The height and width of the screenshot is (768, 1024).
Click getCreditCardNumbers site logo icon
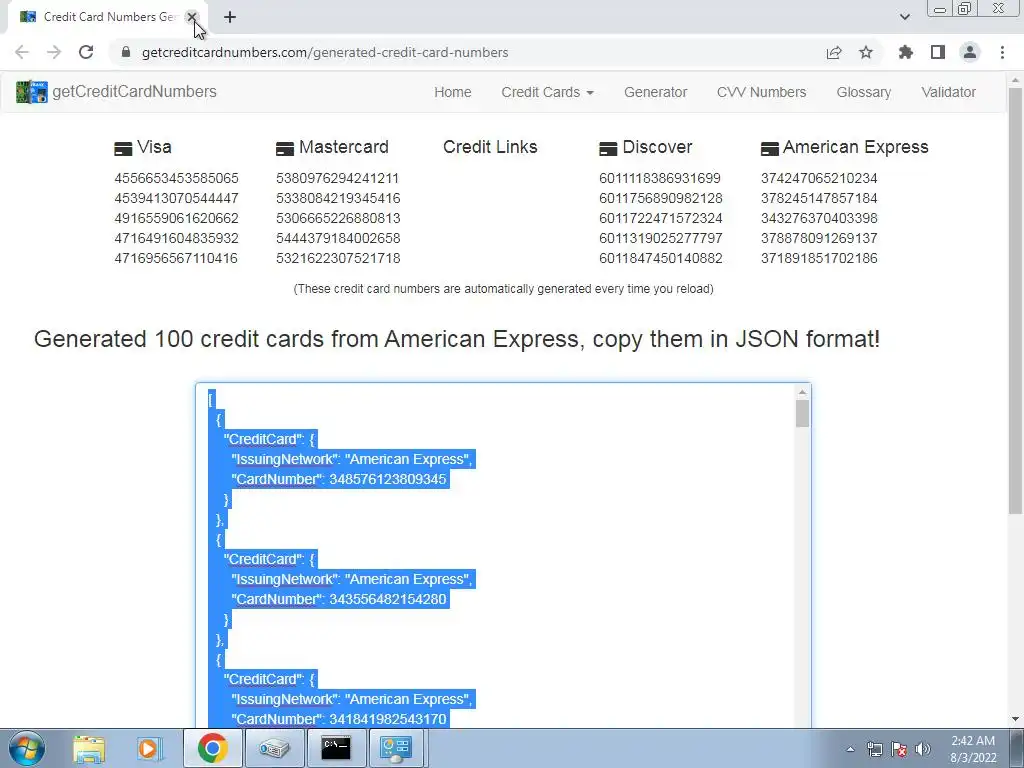pos(32,92)
